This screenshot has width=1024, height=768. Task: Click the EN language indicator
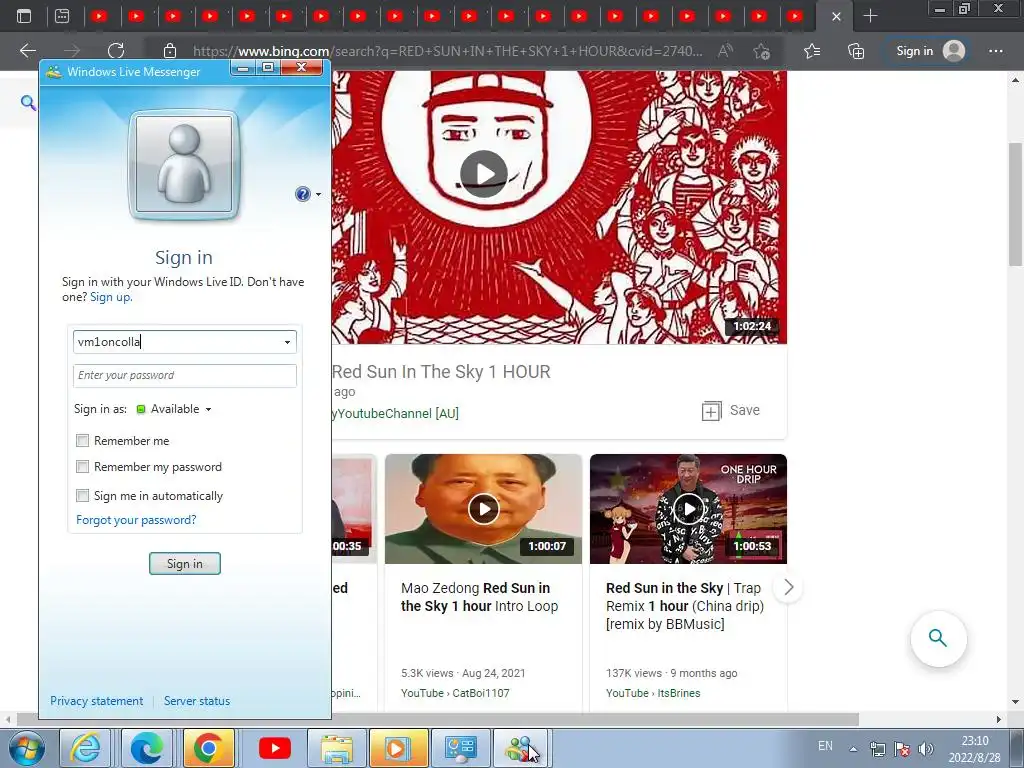point(825,746)
